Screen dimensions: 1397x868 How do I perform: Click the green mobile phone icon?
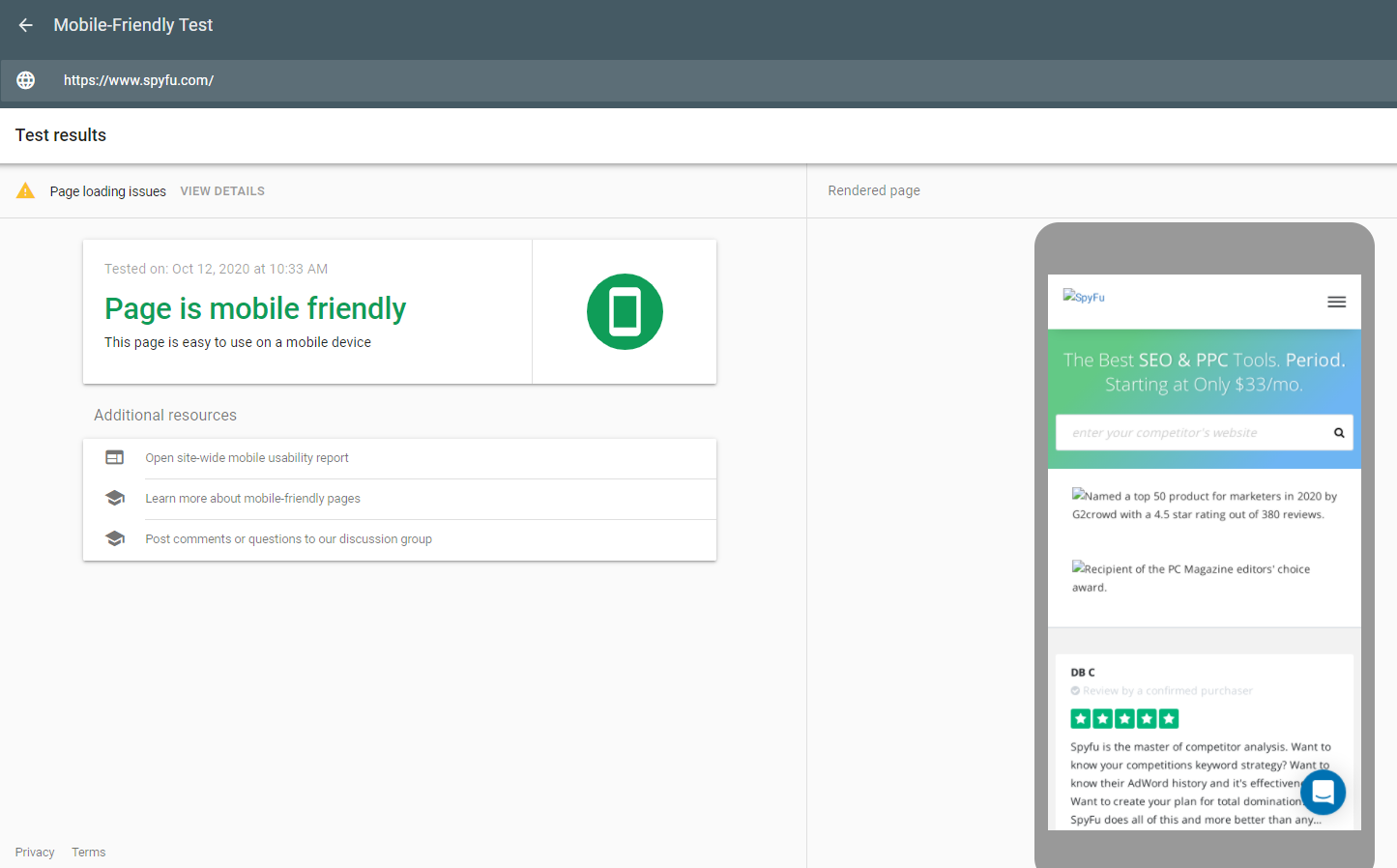point(625,311)
